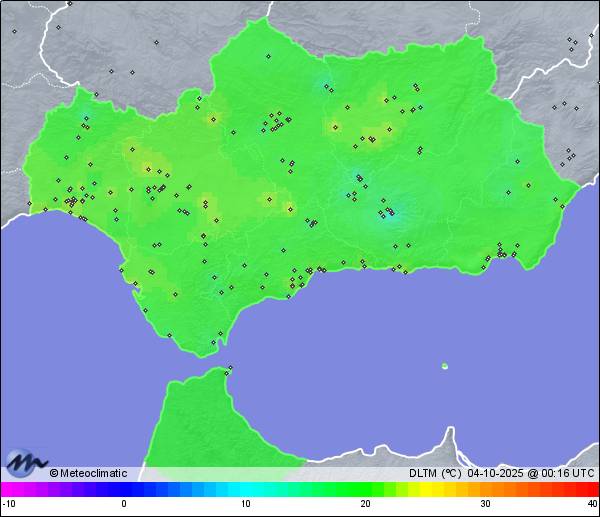This screenshot has height=517, width=600.
Task: Click the blue swatch above the 0 label
Action: point(124,489)
